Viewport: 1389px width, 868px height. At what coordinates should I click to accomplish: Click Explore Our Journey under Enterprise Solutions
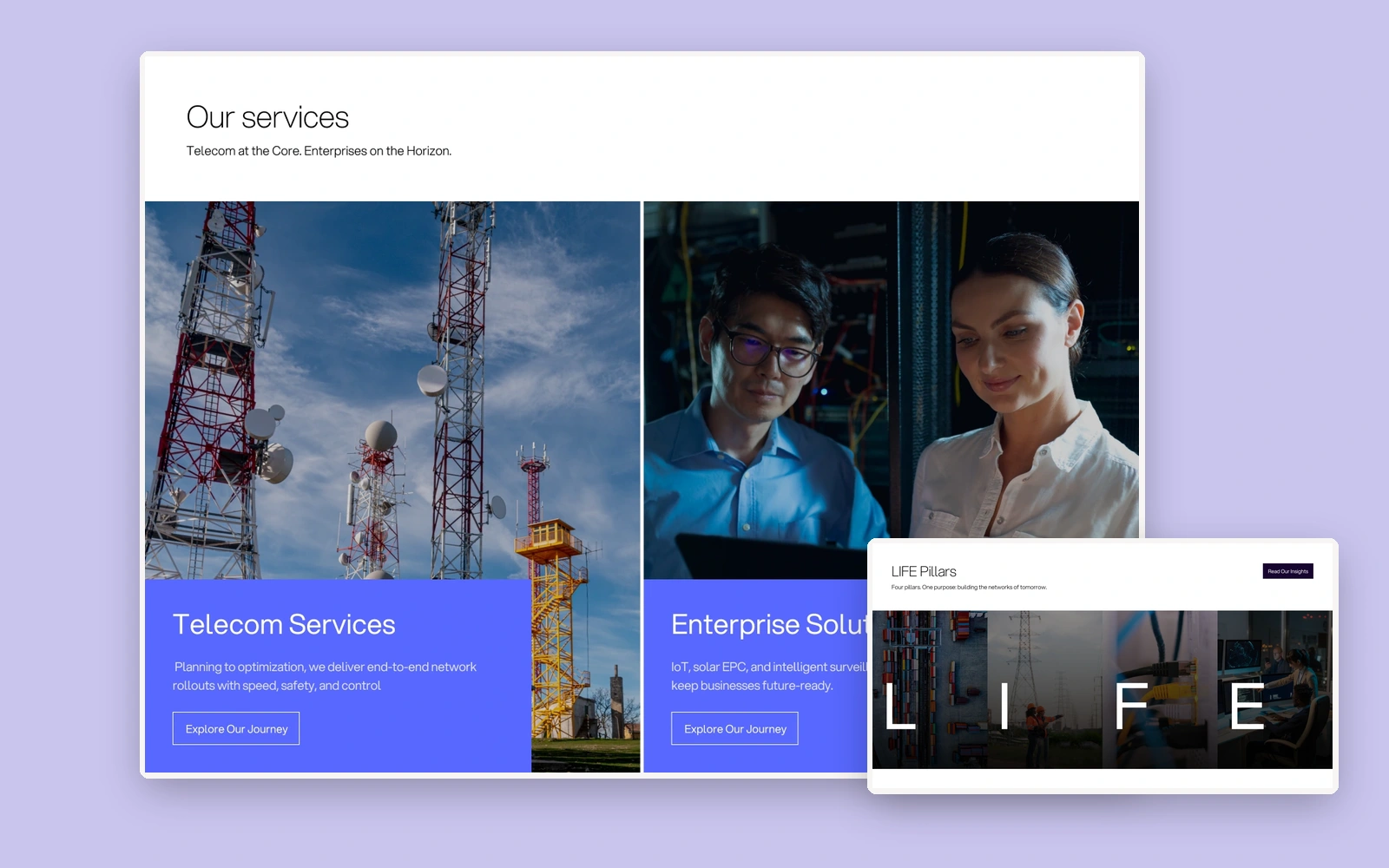(x=734, y=728)
